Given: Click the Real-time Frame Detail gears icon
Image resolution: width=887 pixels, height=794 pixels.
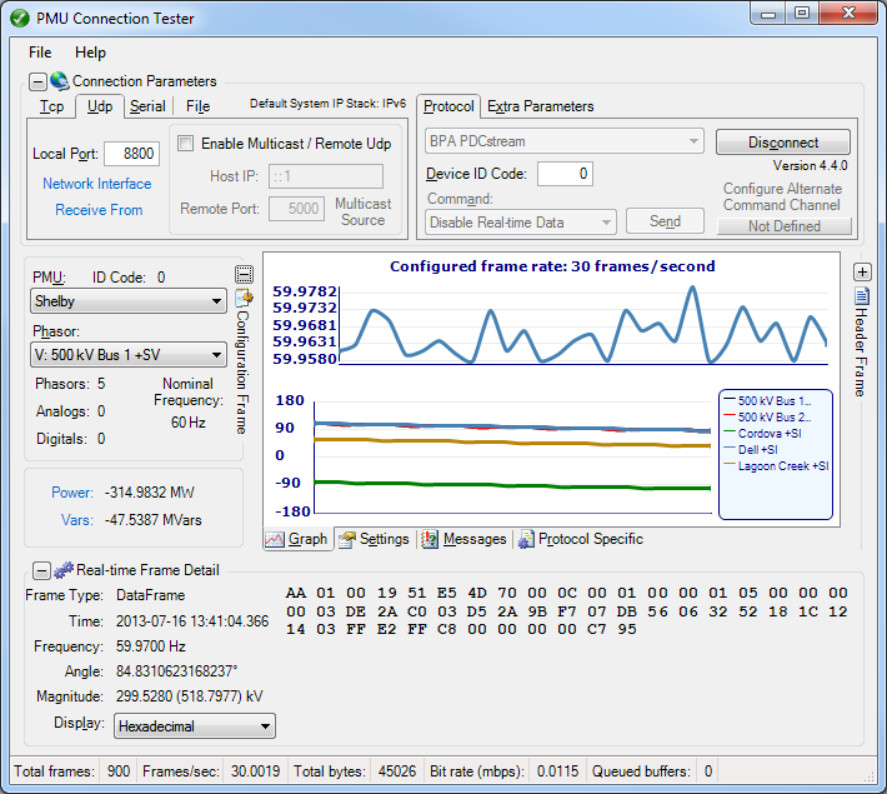Looking at the screenshot, I should pyautogui.click(x=63, y=570).
